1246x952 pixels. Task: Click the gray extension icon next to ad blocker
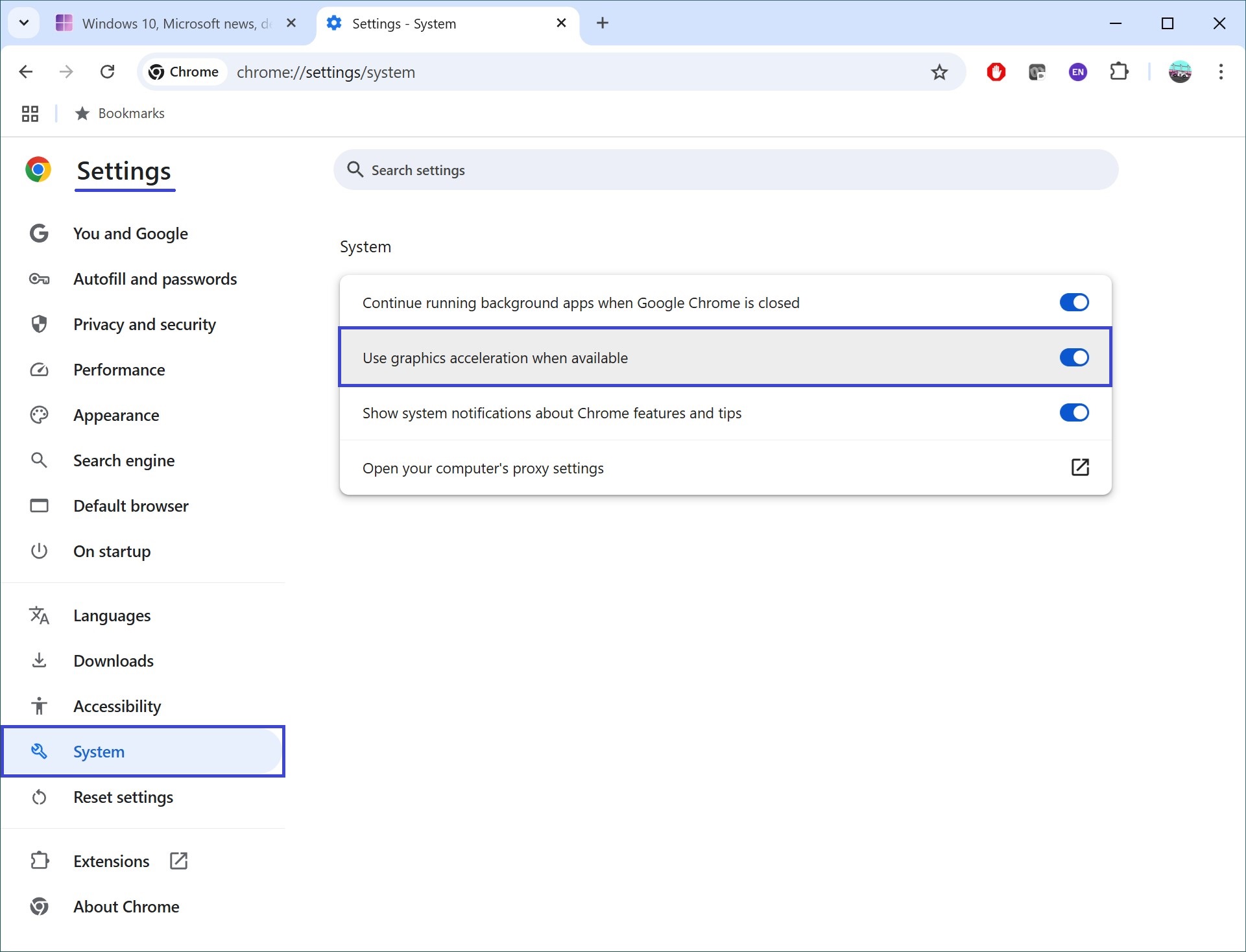pos(1037,72)
